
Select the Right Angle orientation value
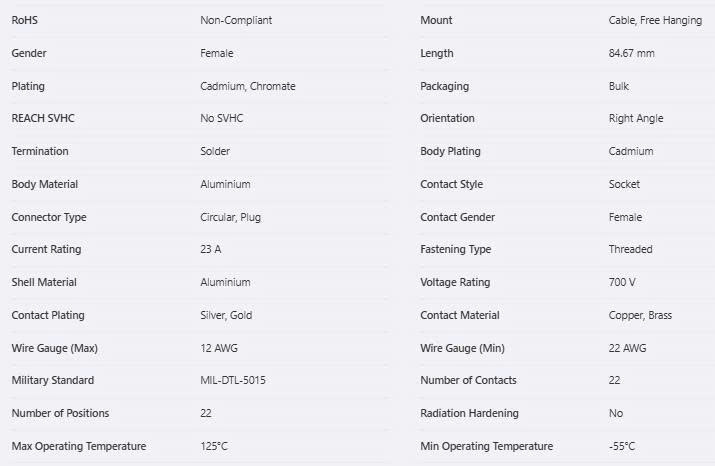point(636,118)
